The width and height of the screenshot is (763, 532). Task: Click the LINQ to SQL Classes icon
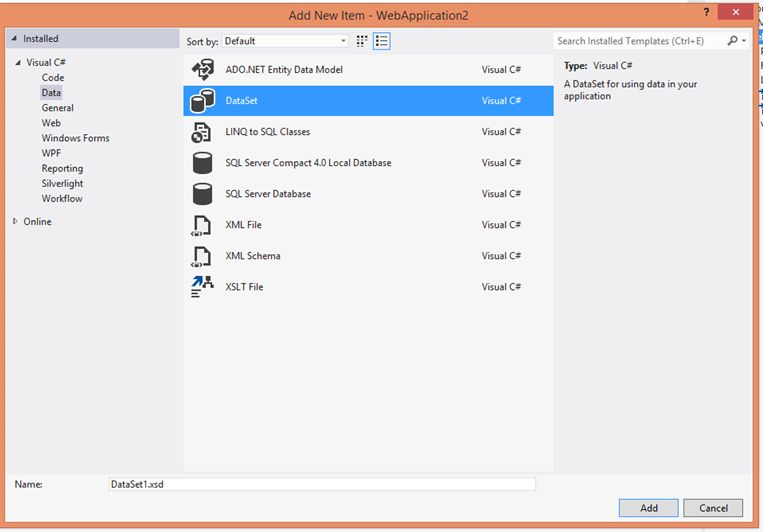point(201,132)
